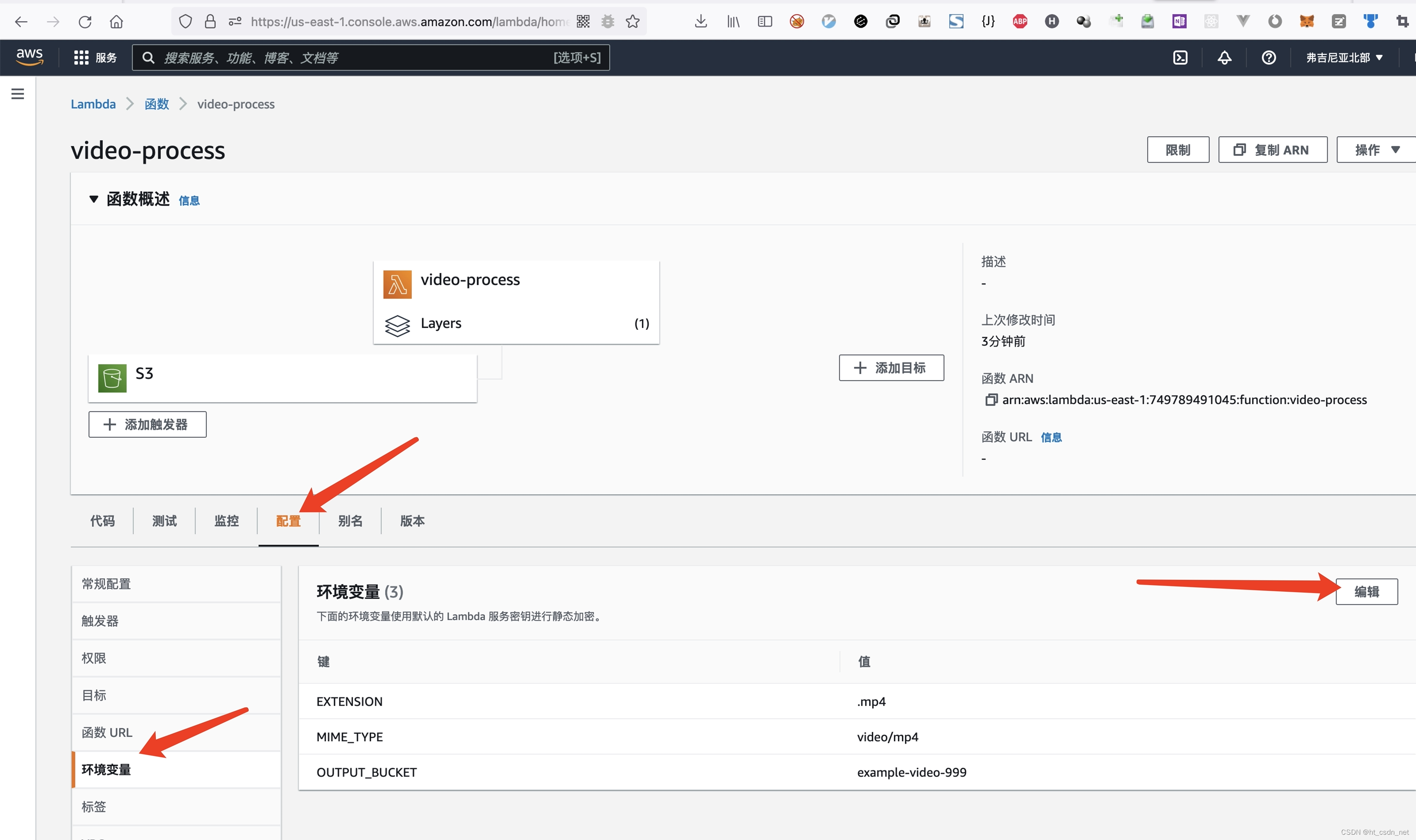
Task: Open the {J} JSON viewer extension
Action: [988, 22]
